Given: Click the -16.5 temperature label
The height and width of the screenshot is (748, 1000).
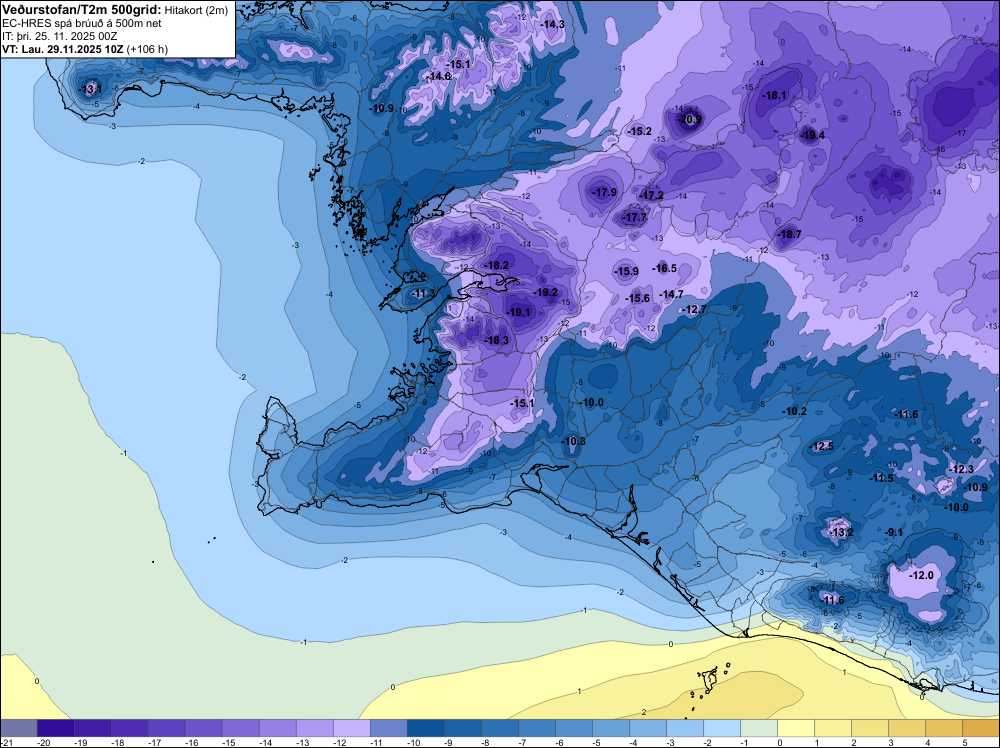Looking at the screenshot, I should coord(665,268).
